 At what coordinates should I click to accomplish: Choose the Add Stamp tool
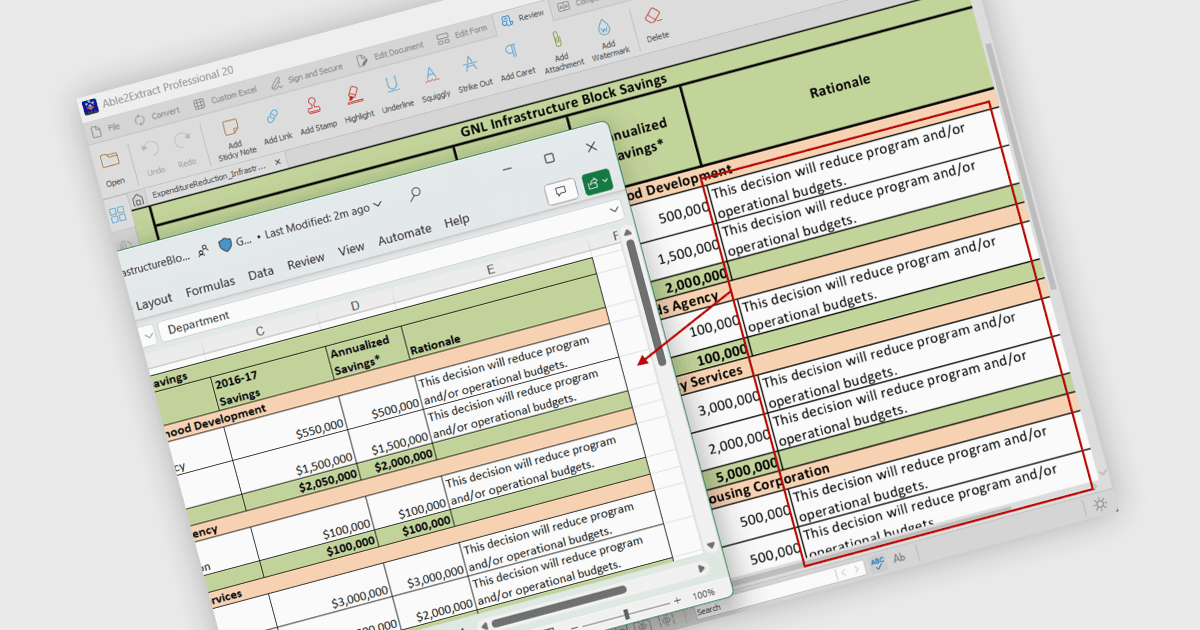coord(317,116)
